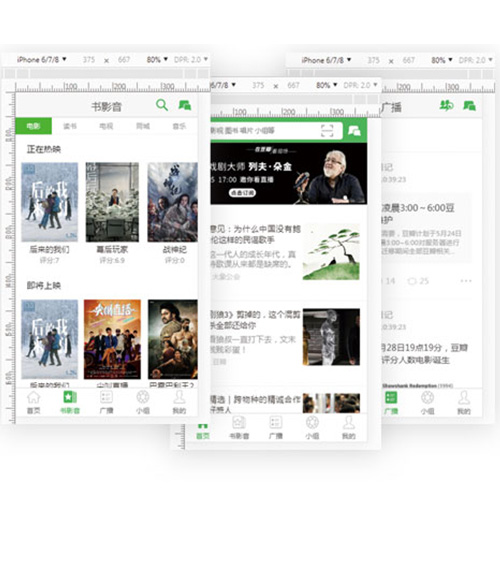Open the add-friend icon in the 广播 header

(x=446, y=105)
